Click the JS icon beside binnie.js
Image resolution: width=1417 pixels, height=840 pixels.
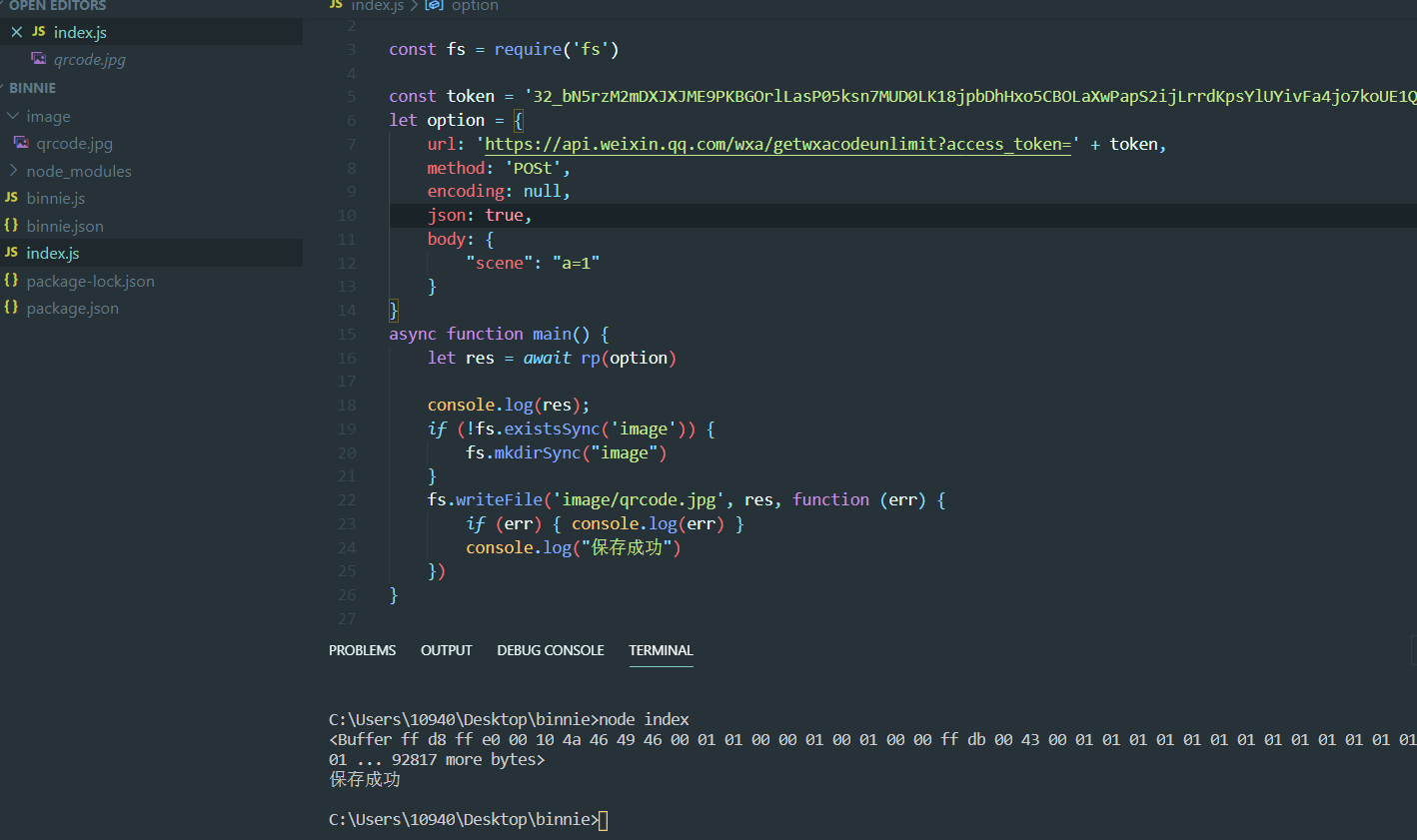[x=12, y=198]
